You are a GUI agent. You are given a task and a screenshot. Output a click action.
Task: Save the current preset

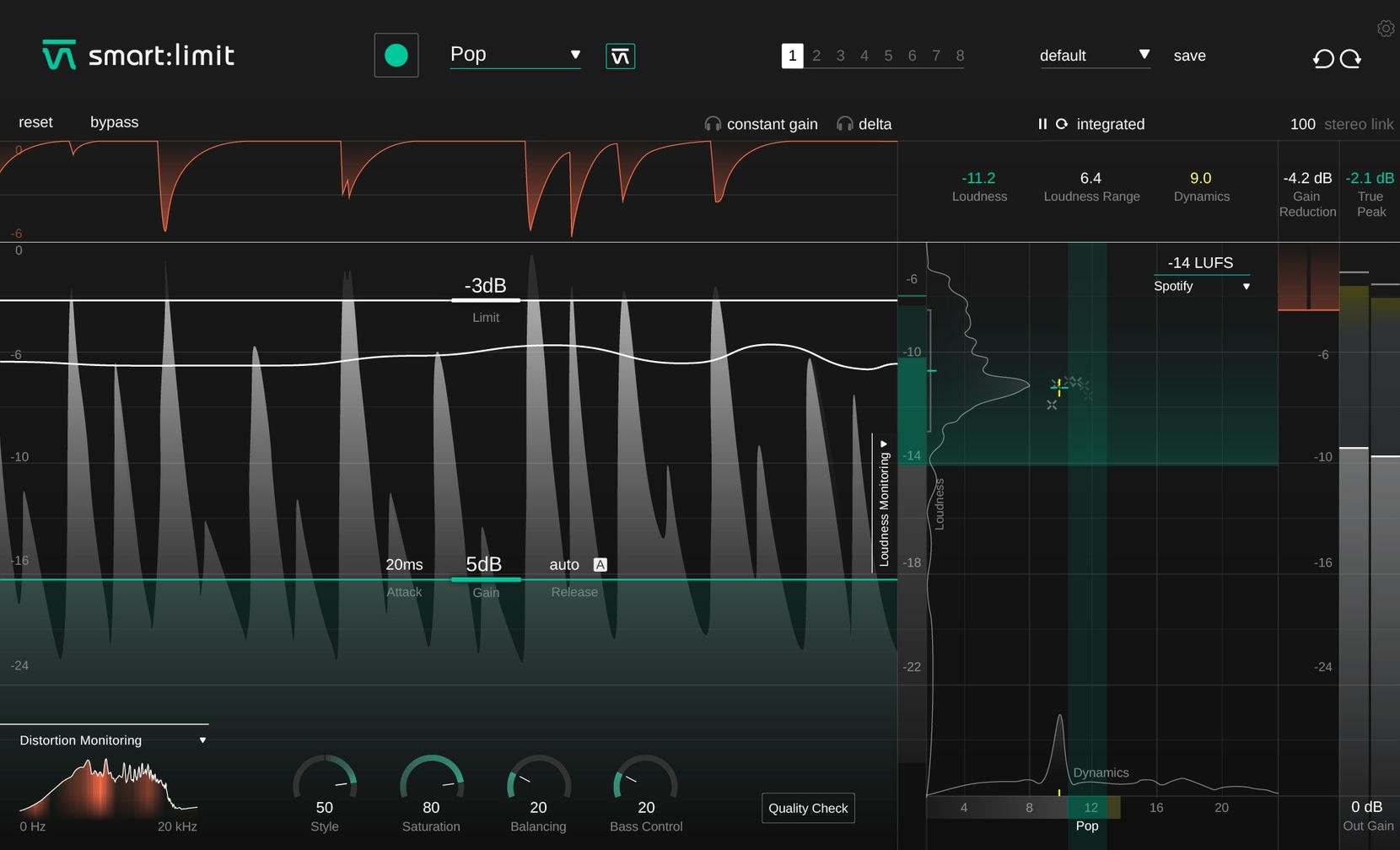tap(1189, 56)
